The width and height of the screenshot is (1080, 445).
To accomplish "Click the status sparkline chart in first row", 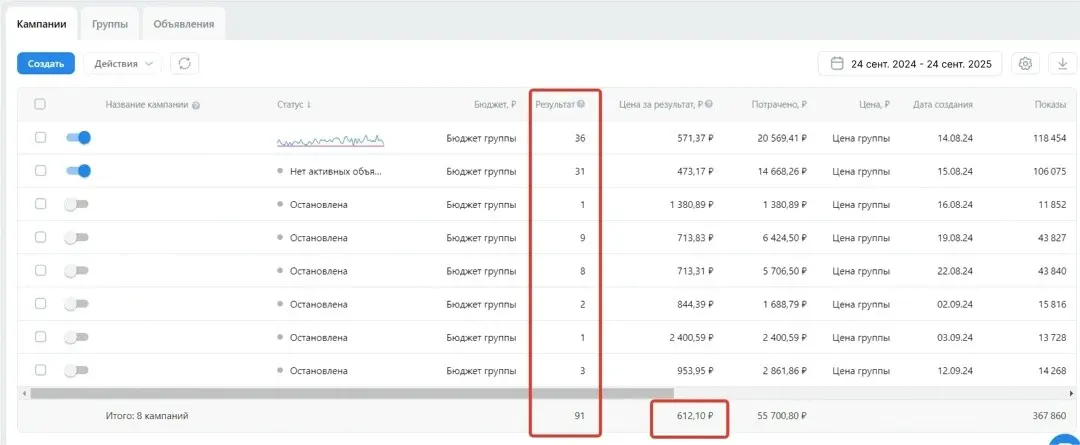I will [330, 140].
